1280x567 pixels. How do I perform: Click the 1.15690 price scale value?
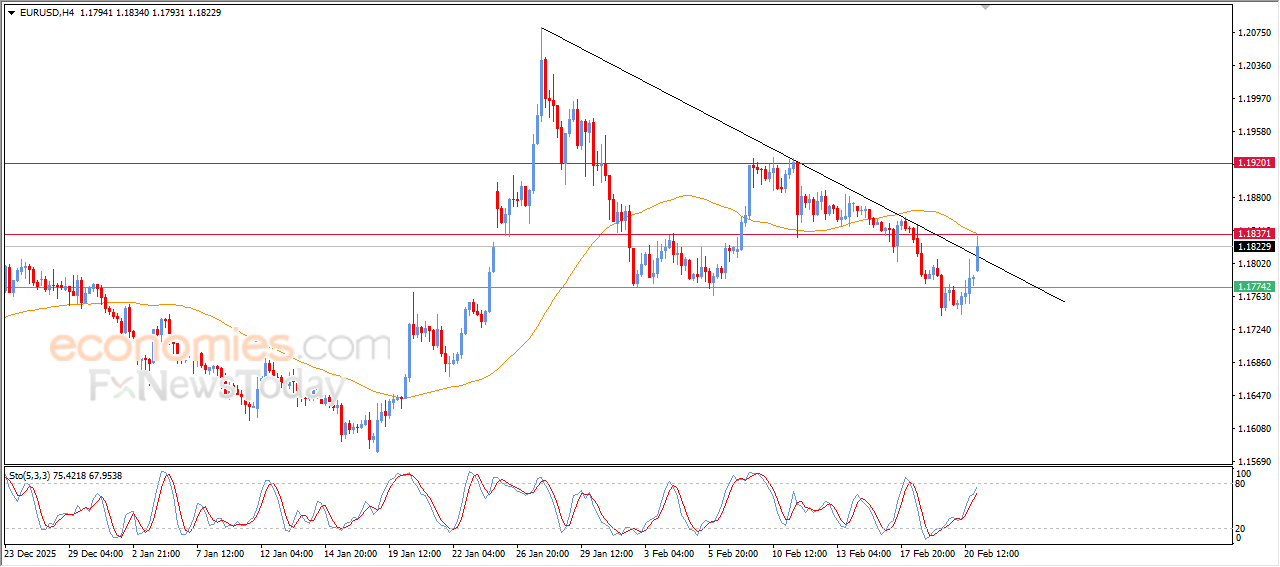[1252, 462]
